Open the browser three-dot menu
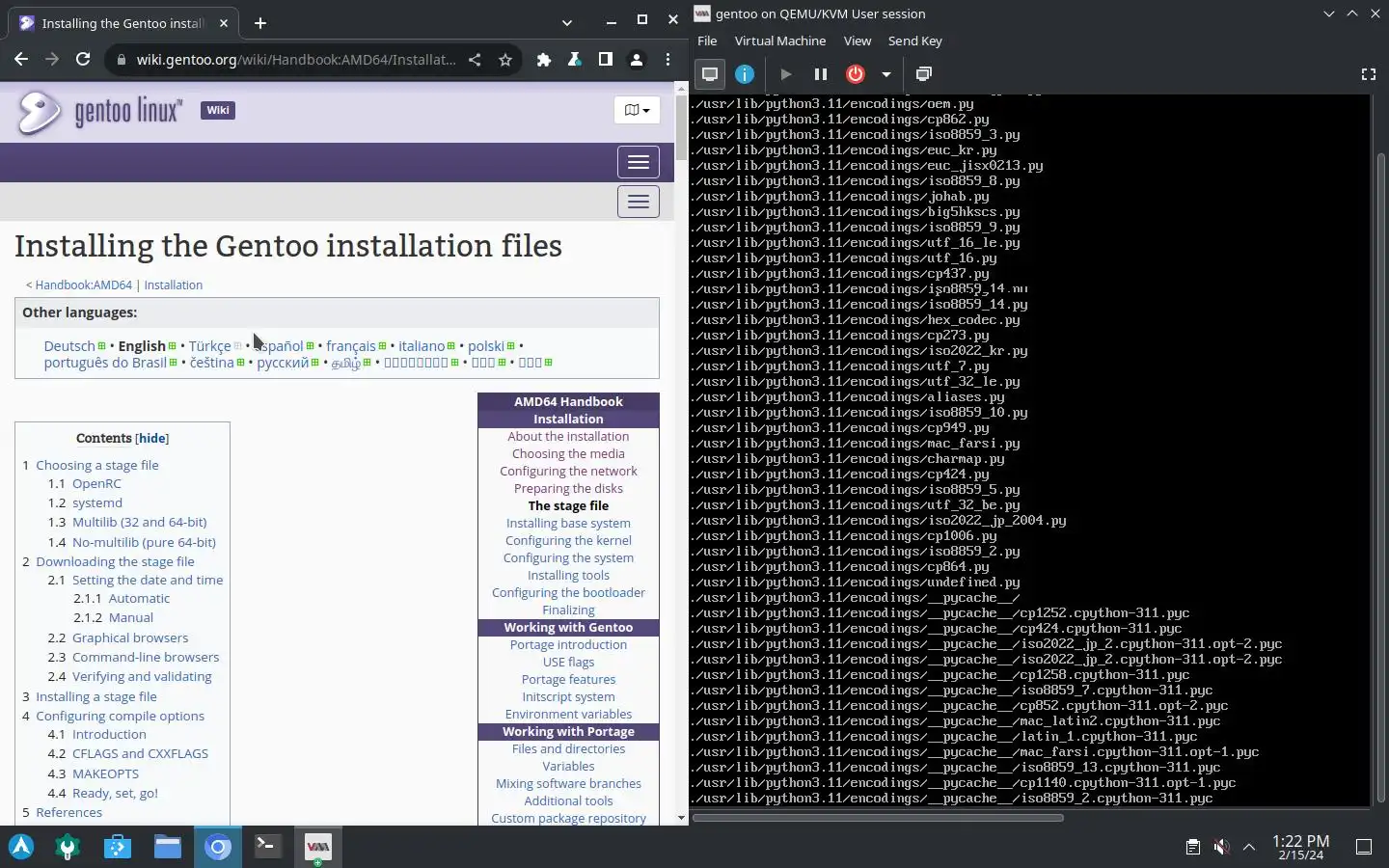 pos(667,60)
